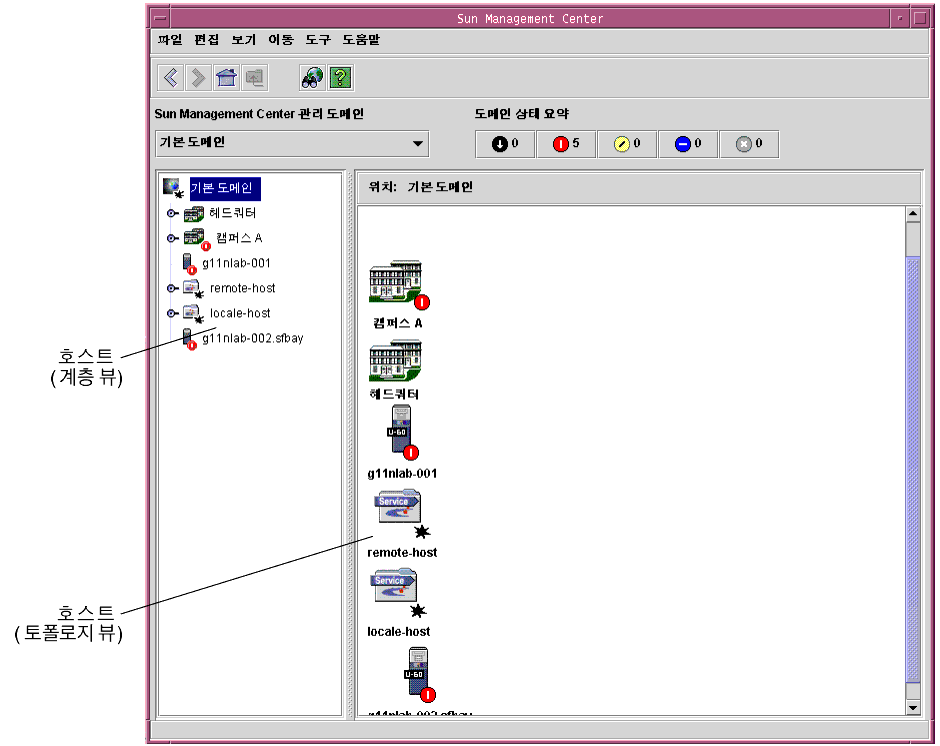Click the g11nlab-001 server icon in tree
Screen dimensions: 940x746
click(x=189, y=263)
